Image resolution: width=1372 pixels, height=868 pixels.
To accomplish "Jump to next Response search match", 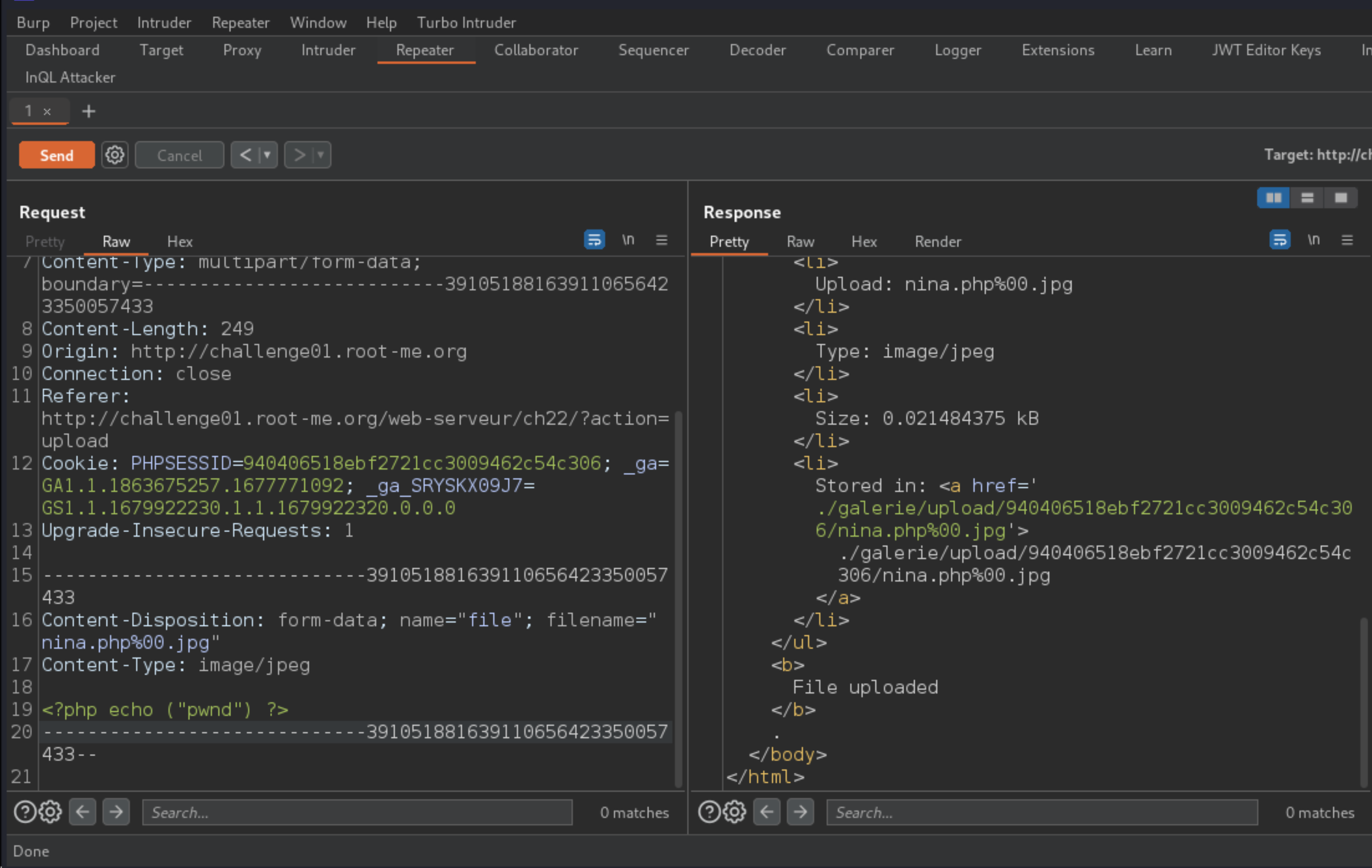I will (800, 812).
